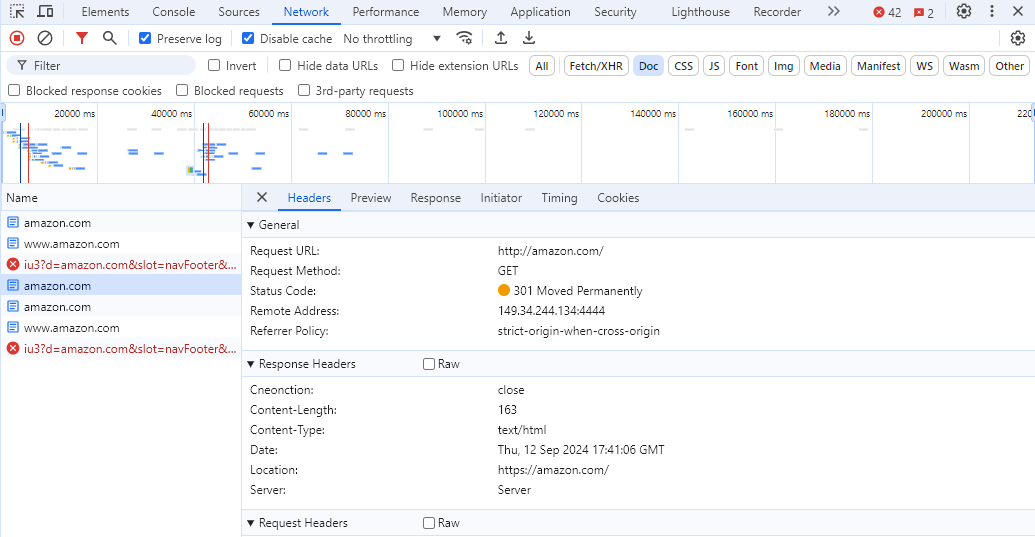1035x537 pixels.
Task: Stop recording the network log
Action: (17, 38)
